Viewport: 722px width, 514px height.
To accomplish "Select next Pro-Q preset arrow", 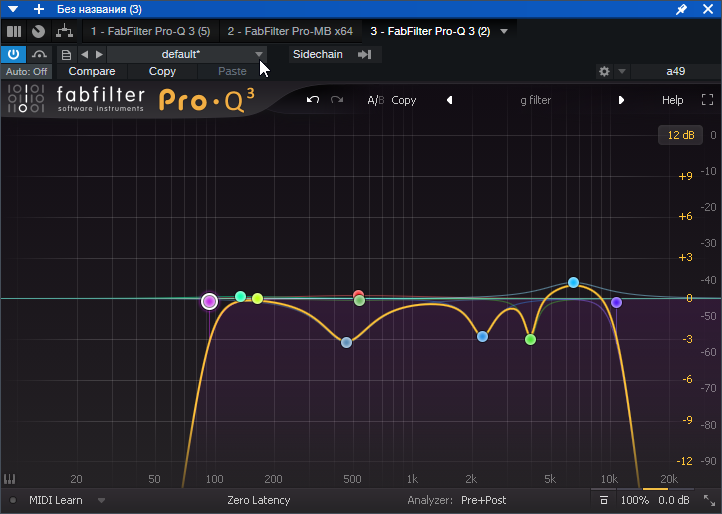I will pyautogui.click(x=621, y=100).
